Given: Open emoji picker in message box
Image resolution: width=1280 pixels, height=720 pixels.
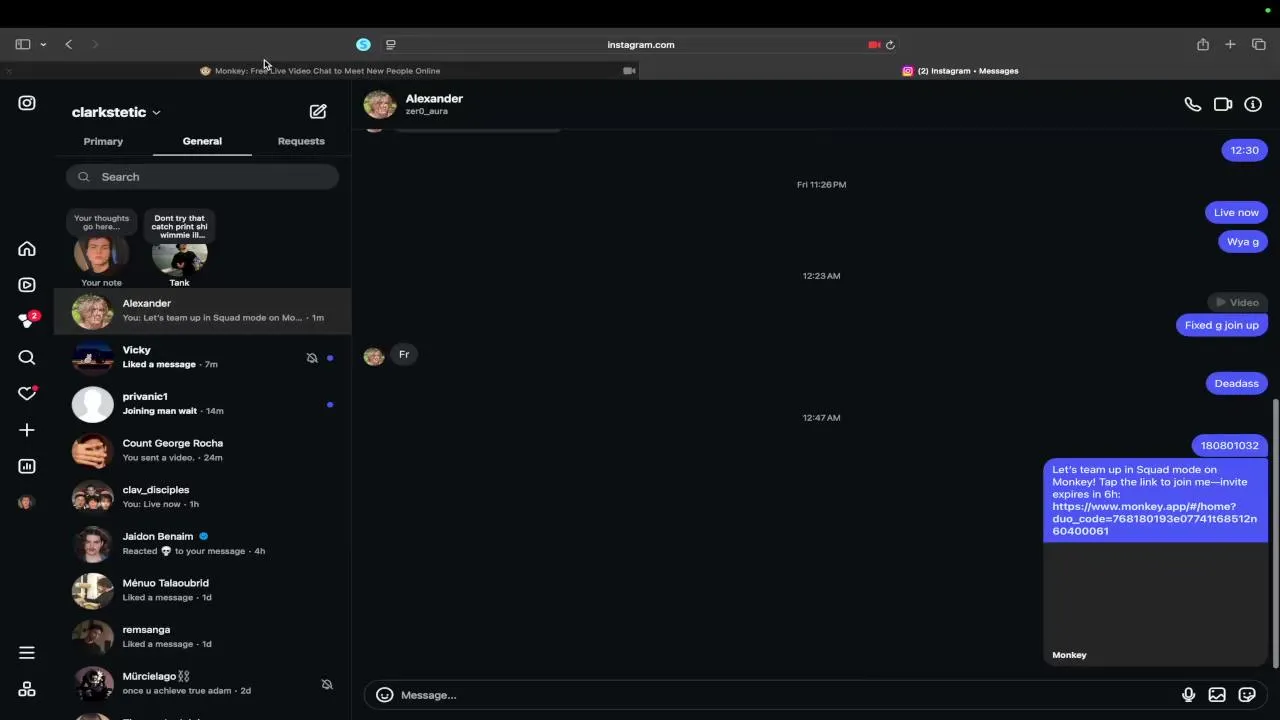Looking at the screenshot, I should (x=384, y=695).
